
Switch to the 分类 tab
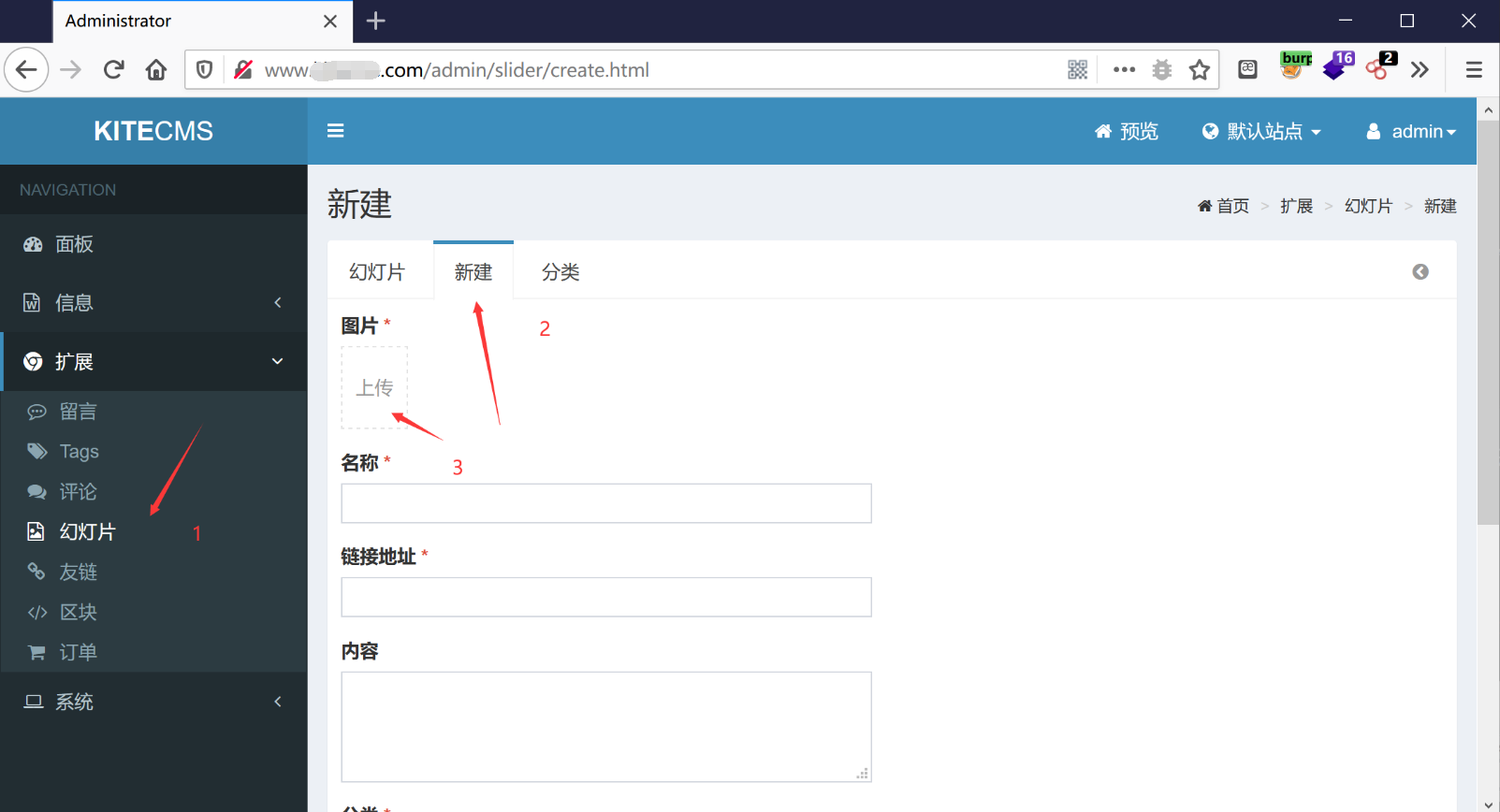click(561, 272)
